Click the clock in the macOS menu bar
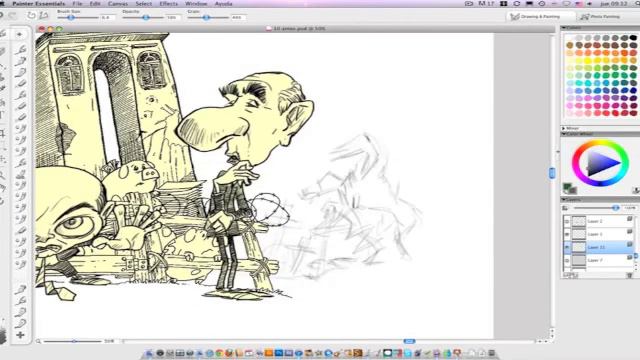Screen dimensions: 640x360 613,4
